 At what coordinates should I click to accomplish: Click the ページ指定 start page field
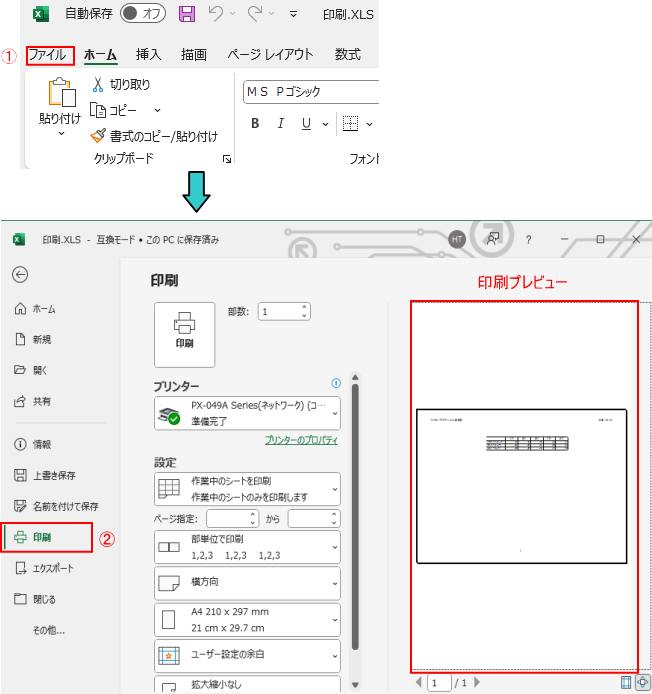(x=233, y=518)
